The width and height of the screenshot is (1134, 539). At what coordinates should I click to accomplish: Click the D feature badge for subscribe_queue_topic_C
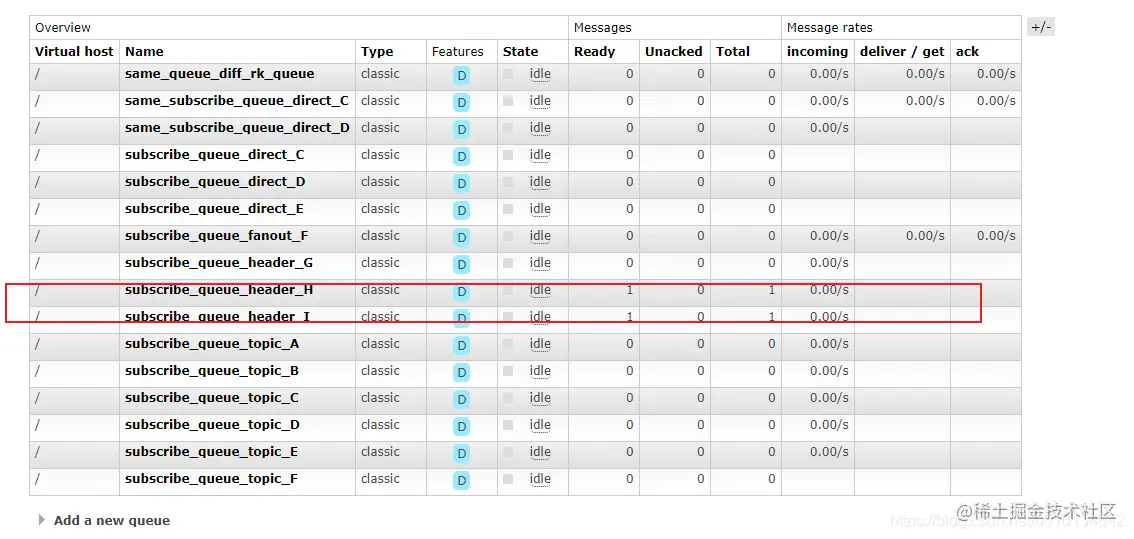pyautogui.click(x=461, y=399)
